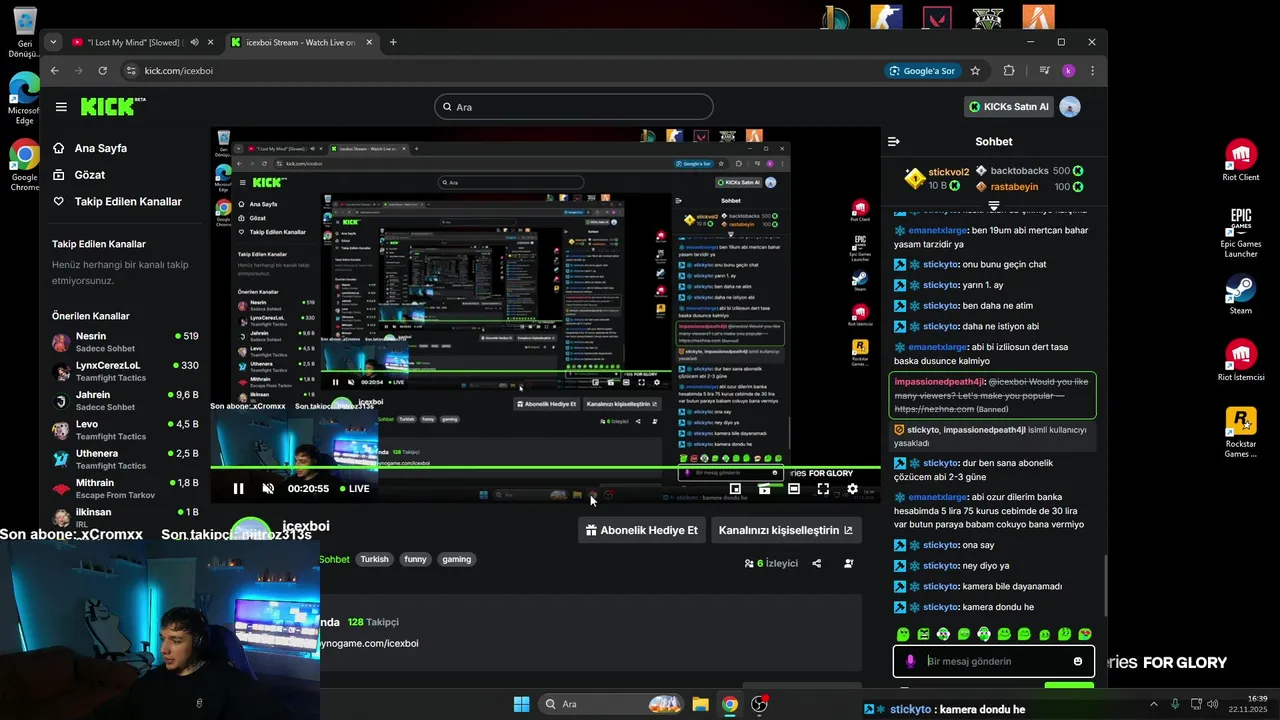Viewport: 1280px width, 720px height.
Task: Select the funny tag
Action: (x=415, y=560)
